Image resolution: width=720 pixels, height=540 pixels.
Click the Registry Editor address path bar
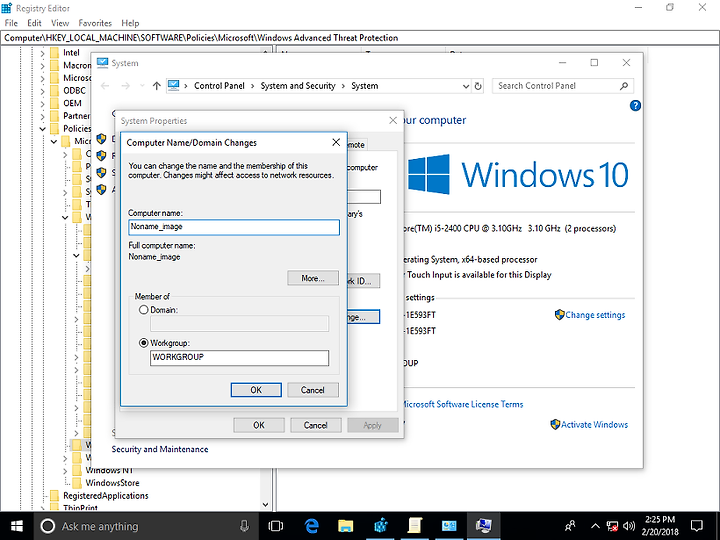pyautogui.click(x=360, y=38)
